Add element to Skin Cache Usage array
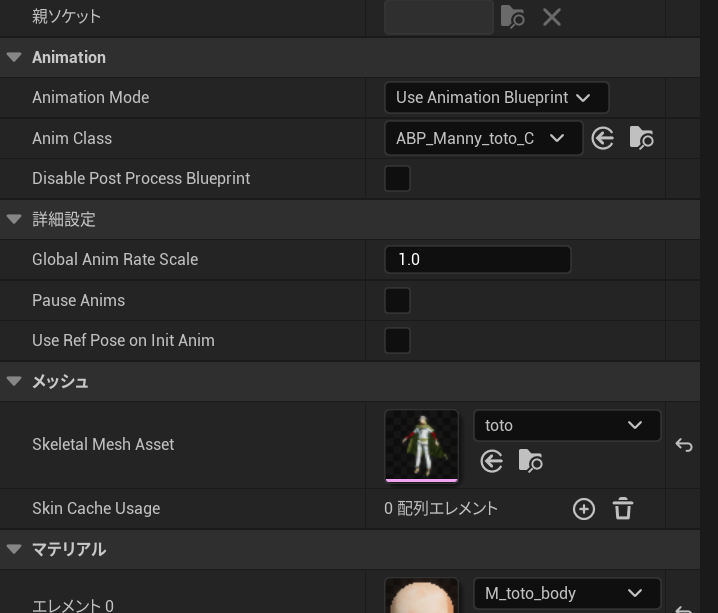Viewport: 718px width, 613px height. click(584, 509)
